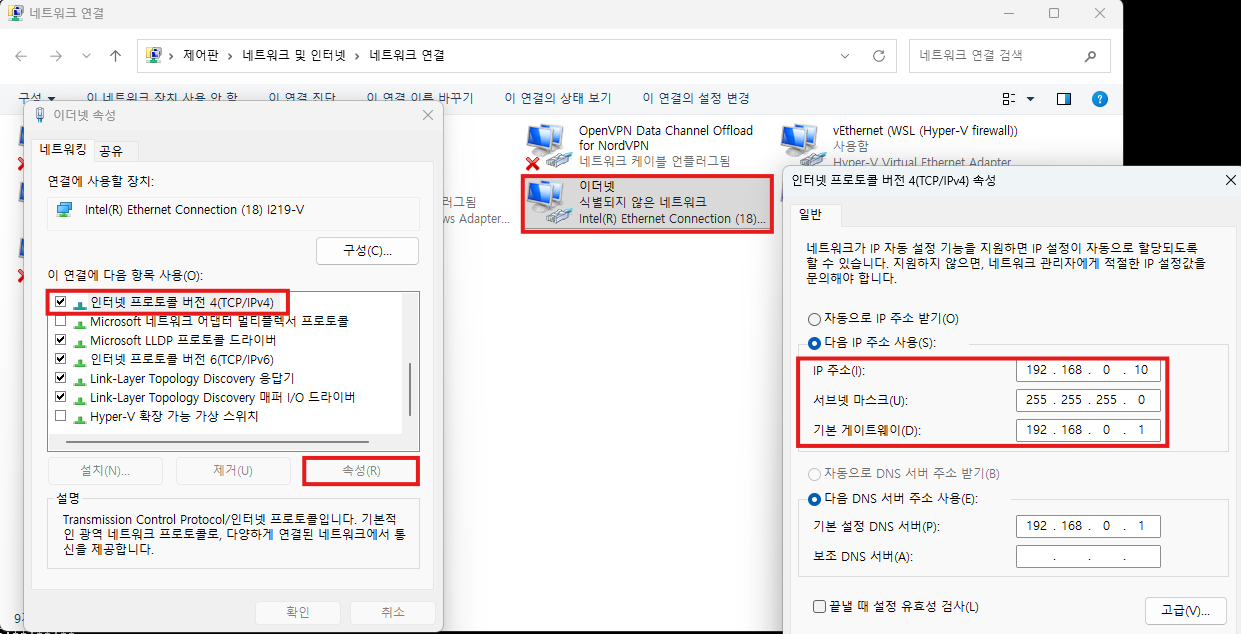The image size is (1241, 634).
Task: Click the 속성(R) button
Action: click(x=360, y=470)
